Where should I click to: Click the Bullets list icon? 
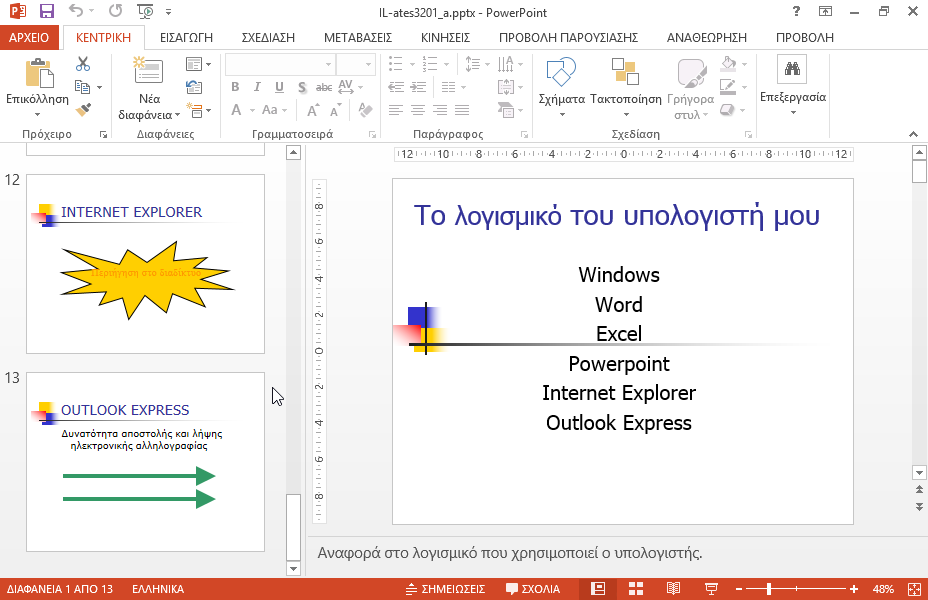click(x=395, y=64)
